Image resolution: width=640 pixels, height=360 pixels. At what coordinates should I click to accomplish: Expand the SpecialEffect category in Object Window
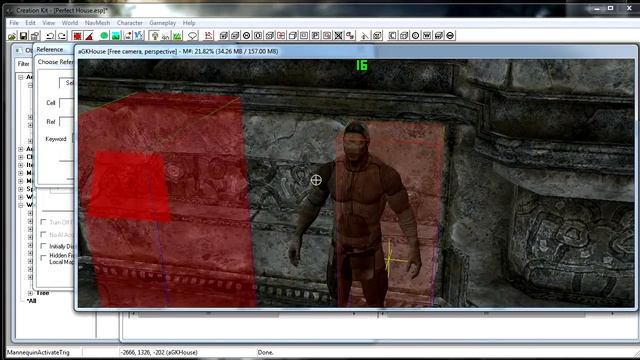21,189
